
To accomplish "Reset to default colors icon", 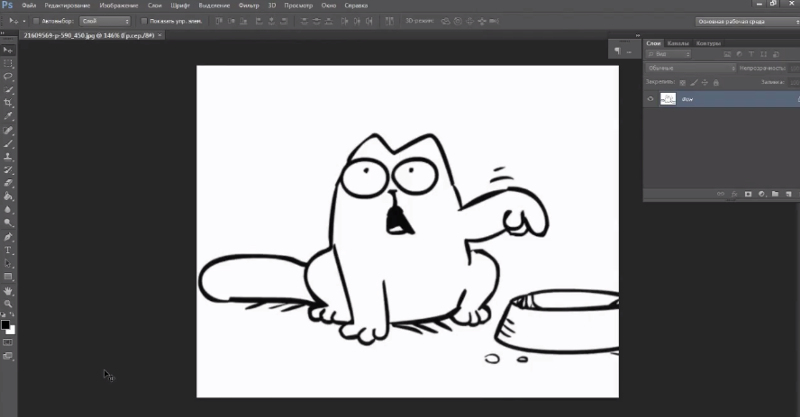I will tap(4, 314).
